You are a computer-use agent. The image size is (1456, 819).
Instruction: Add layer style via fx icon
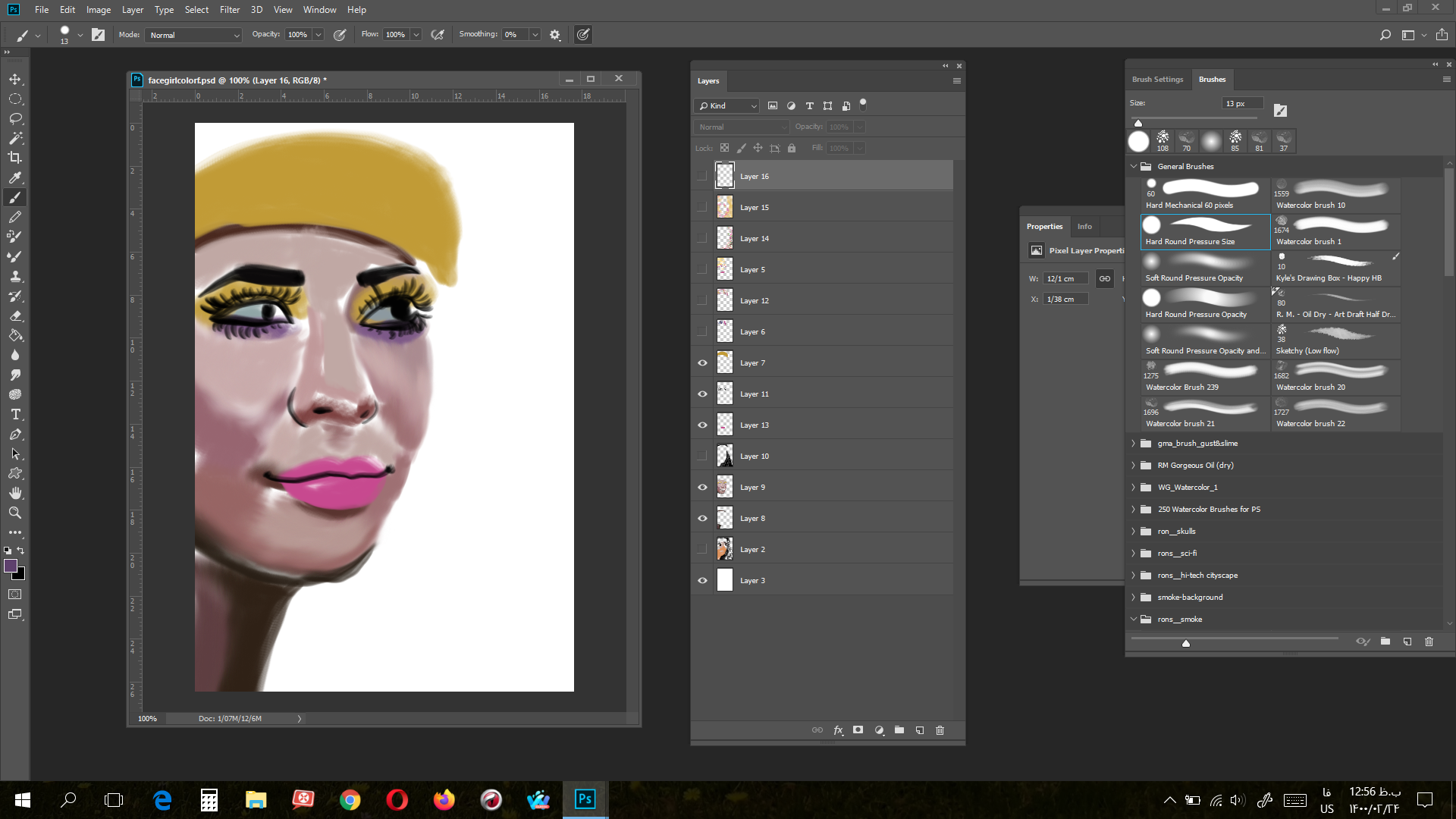tap(838, 730)
